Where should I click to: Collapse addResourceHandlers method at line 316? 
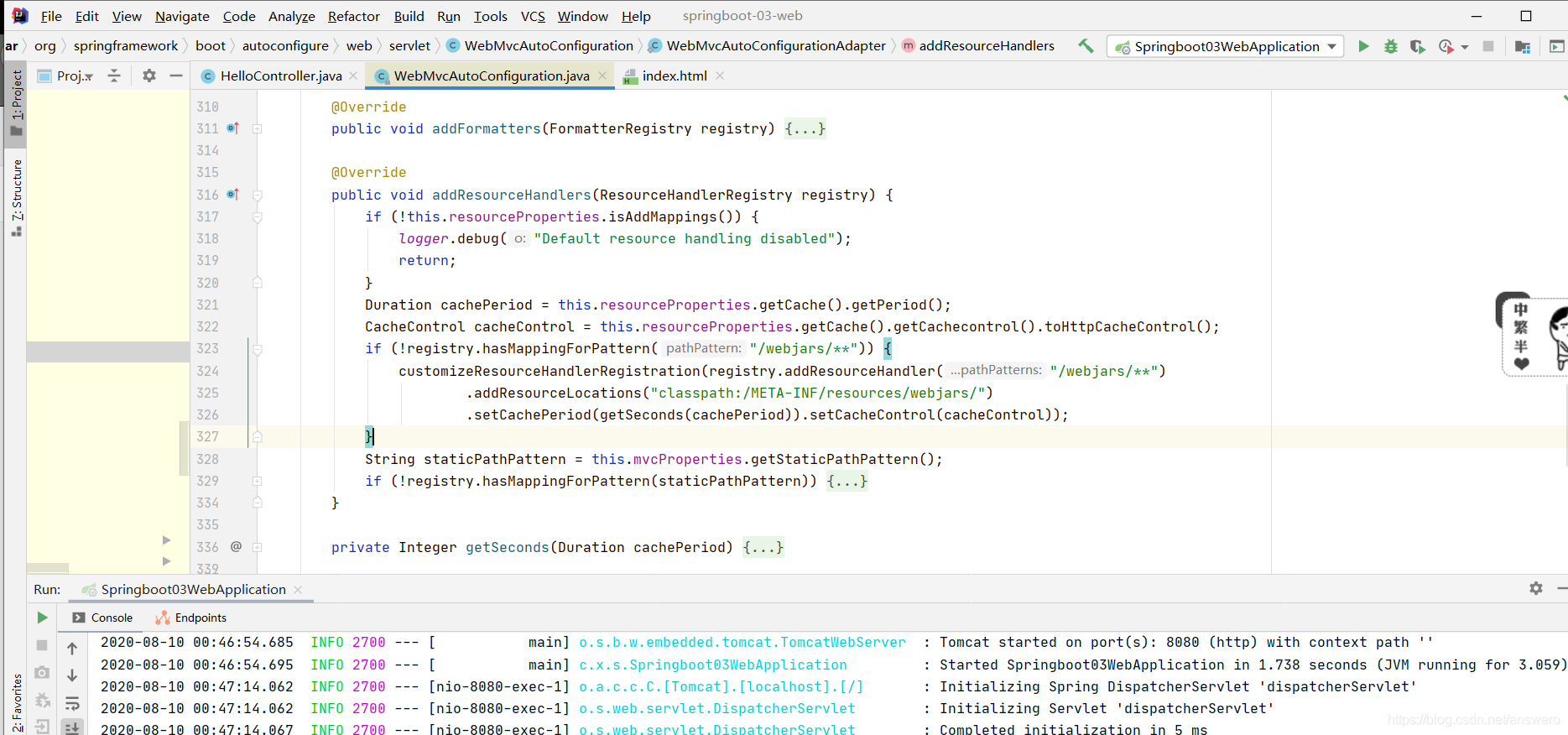click(258, 195)
